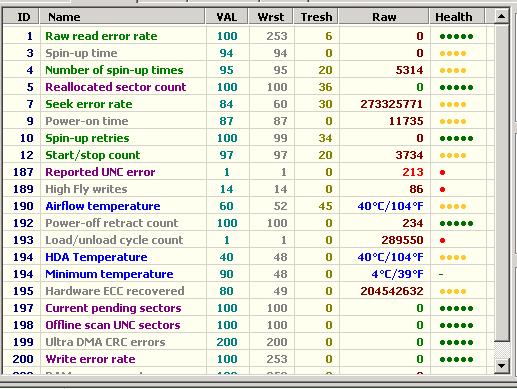Click yellow health dots for Spin-up time

pyautogui.click(x=453, y=53)
